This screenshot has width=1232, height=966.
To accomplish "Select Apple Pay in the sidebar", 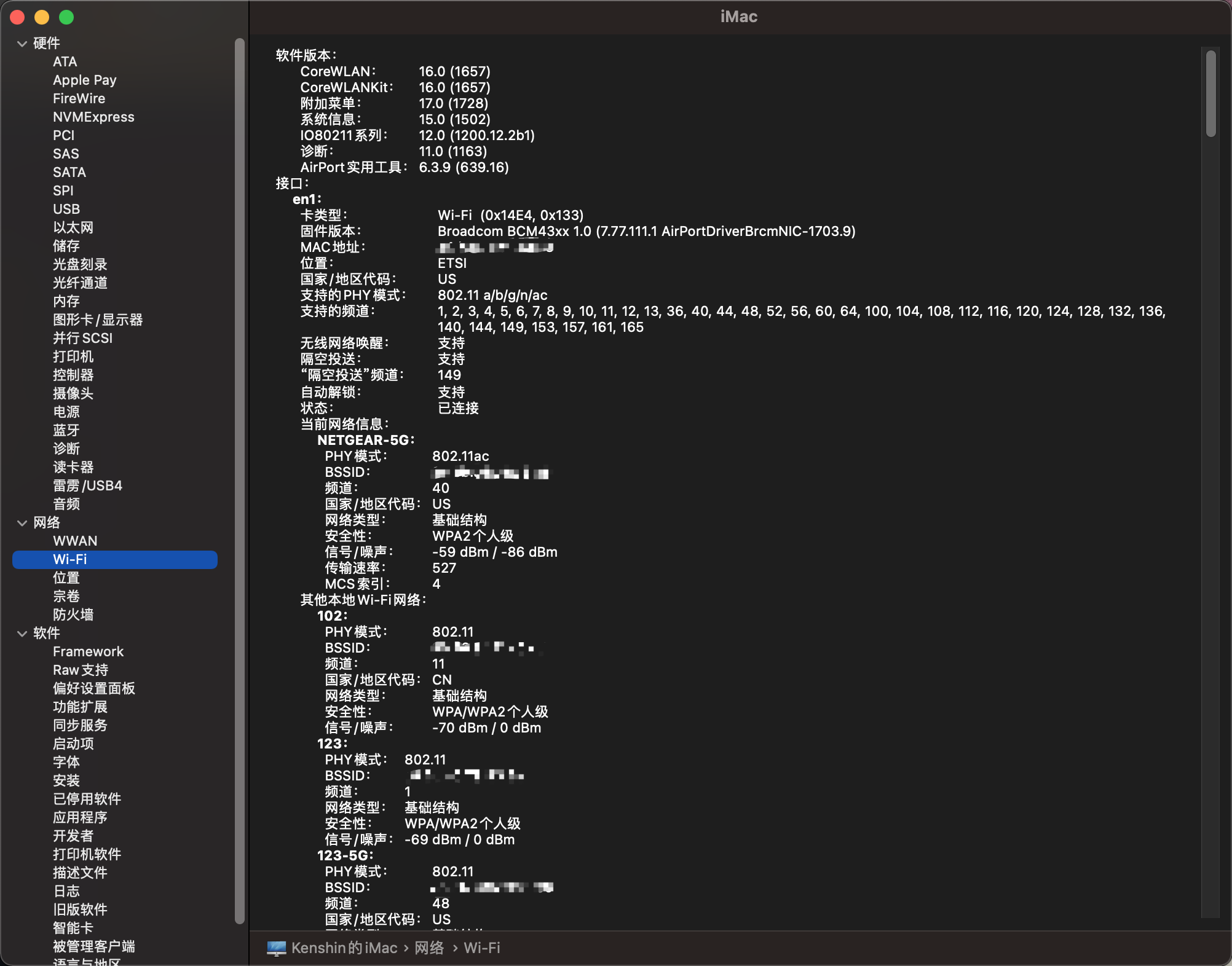I will coord(85,80).
